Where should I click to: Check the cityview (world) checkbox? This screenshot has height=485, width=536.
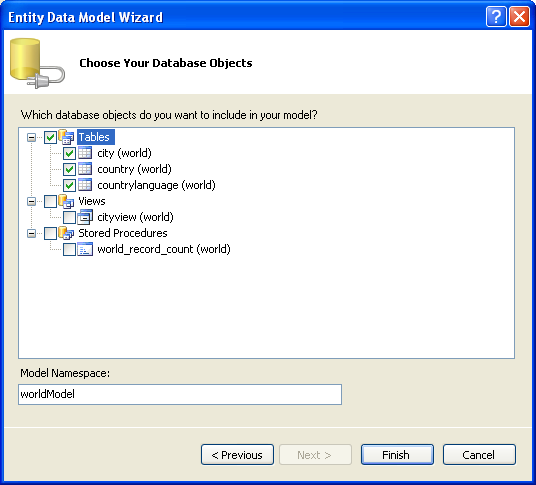69,217
